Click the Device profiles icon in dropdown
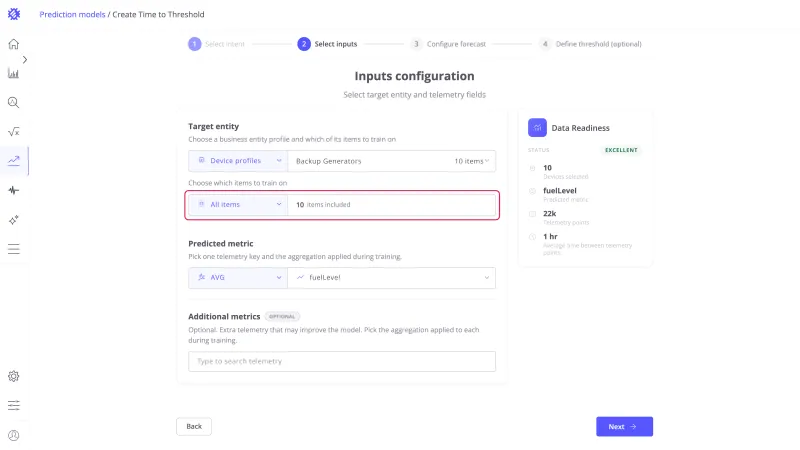Screen dimensions: 800x450 coord(202,160)
